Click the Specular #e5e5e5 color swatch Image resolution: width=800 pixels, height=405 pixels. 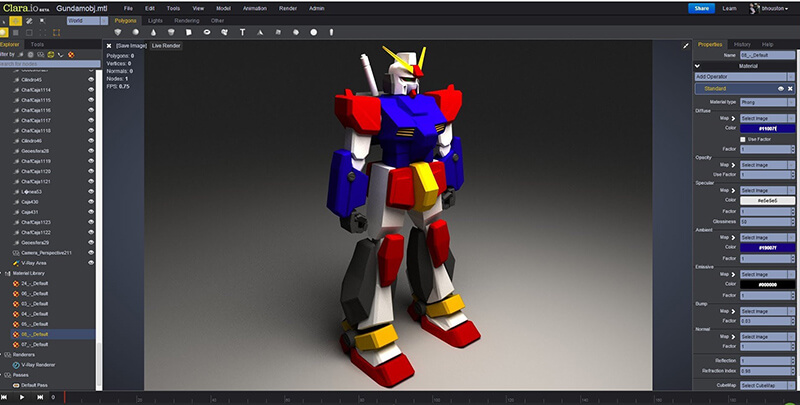(x=767, y=201)
